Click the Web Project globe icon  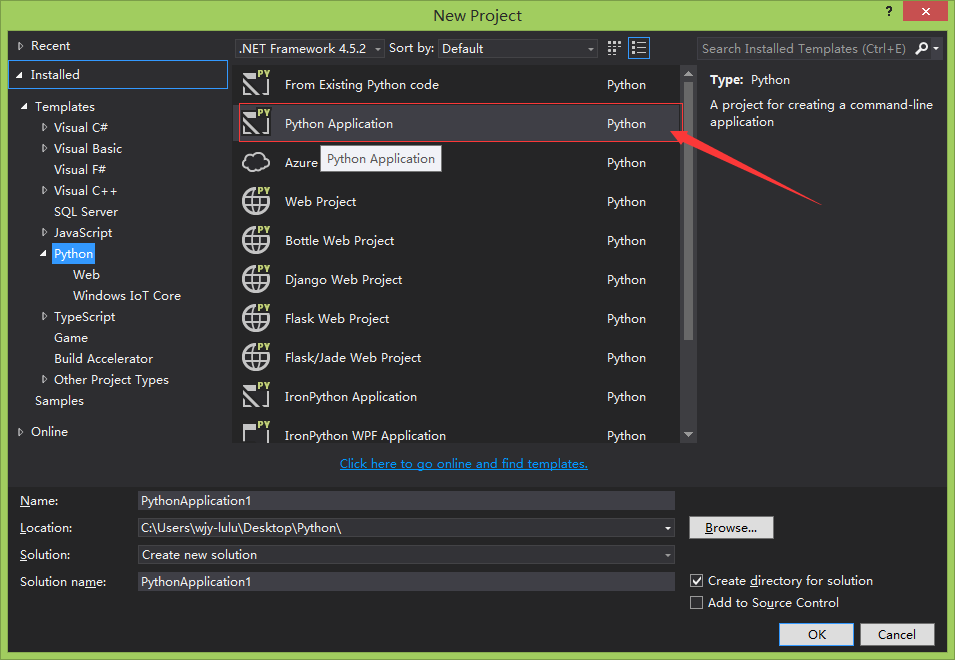(x=256, y=200)
